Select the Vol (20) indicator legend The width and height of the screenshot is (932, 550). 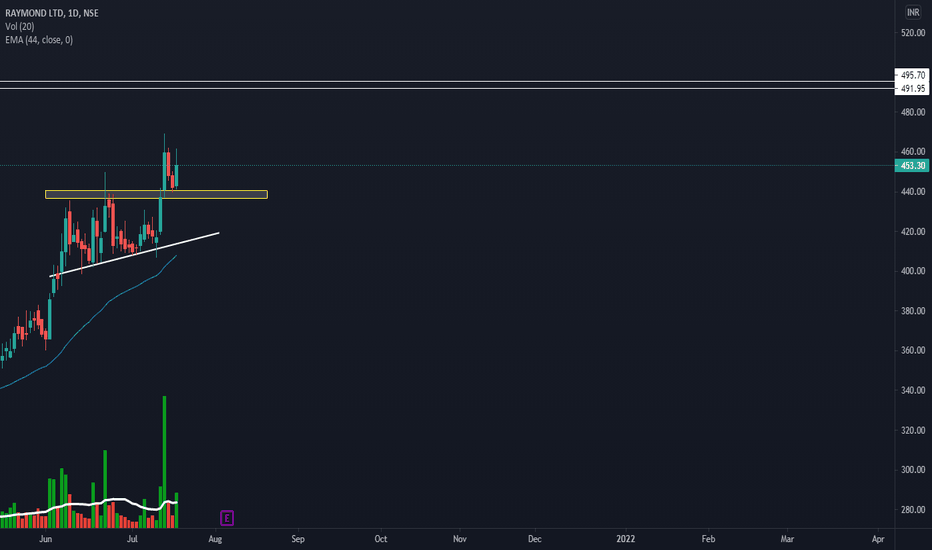(20, 27)
